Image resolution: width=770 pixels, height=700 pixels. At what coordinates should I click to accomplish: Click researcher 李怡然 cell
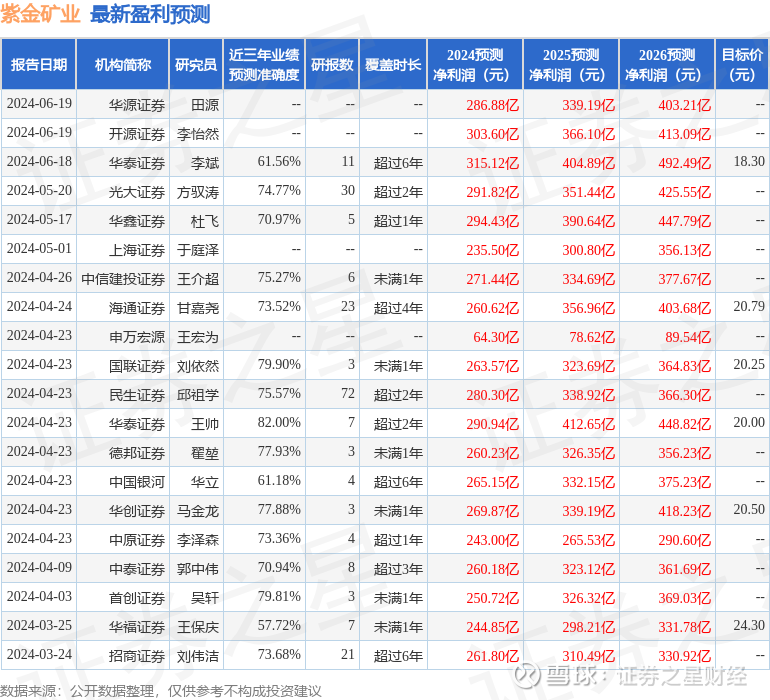(198, 134)
